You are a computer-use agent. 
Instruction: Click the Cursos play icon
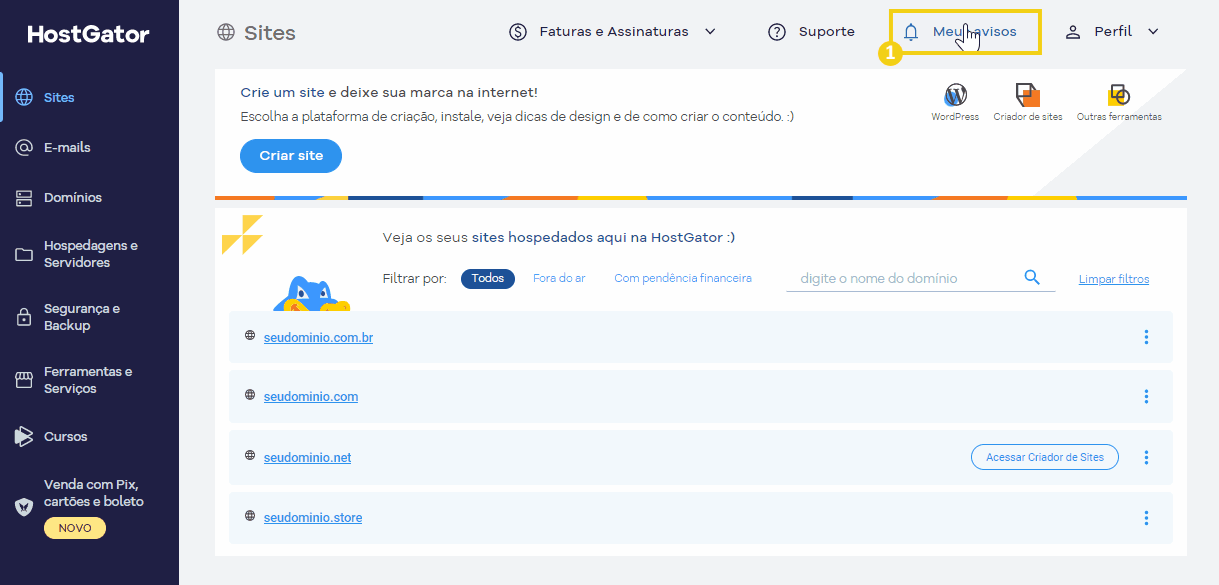click(x=24, y=436)
